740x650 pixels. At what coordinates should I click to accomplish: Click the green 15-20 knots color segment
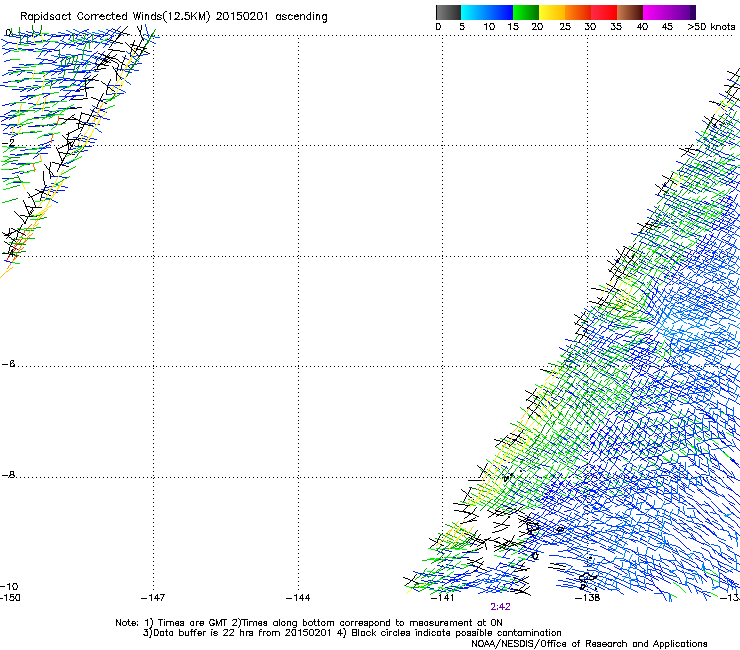(x=526, y=12)
